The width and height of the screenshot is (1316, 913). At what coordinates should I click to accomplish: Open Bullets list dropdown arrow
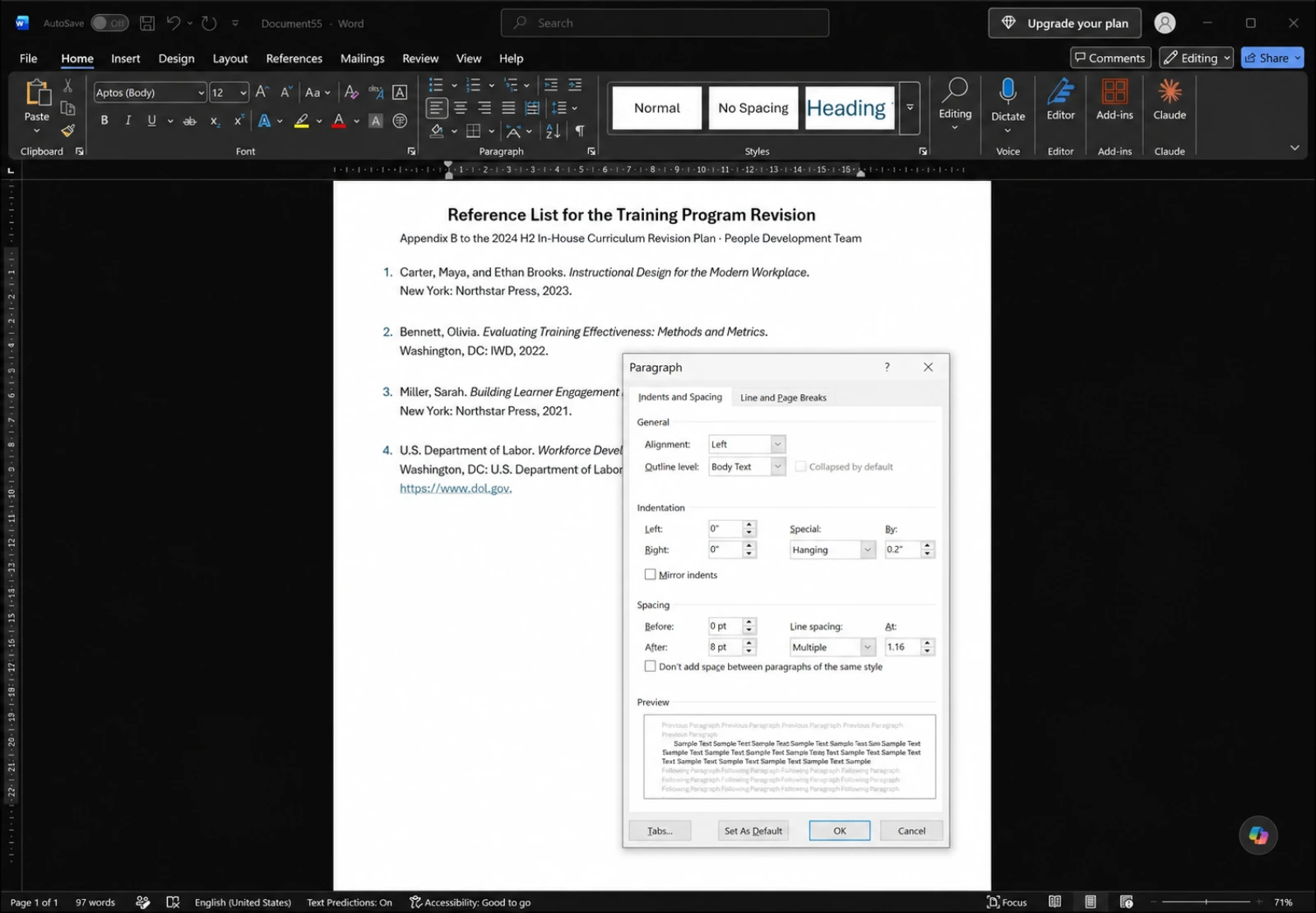(454, 85)
